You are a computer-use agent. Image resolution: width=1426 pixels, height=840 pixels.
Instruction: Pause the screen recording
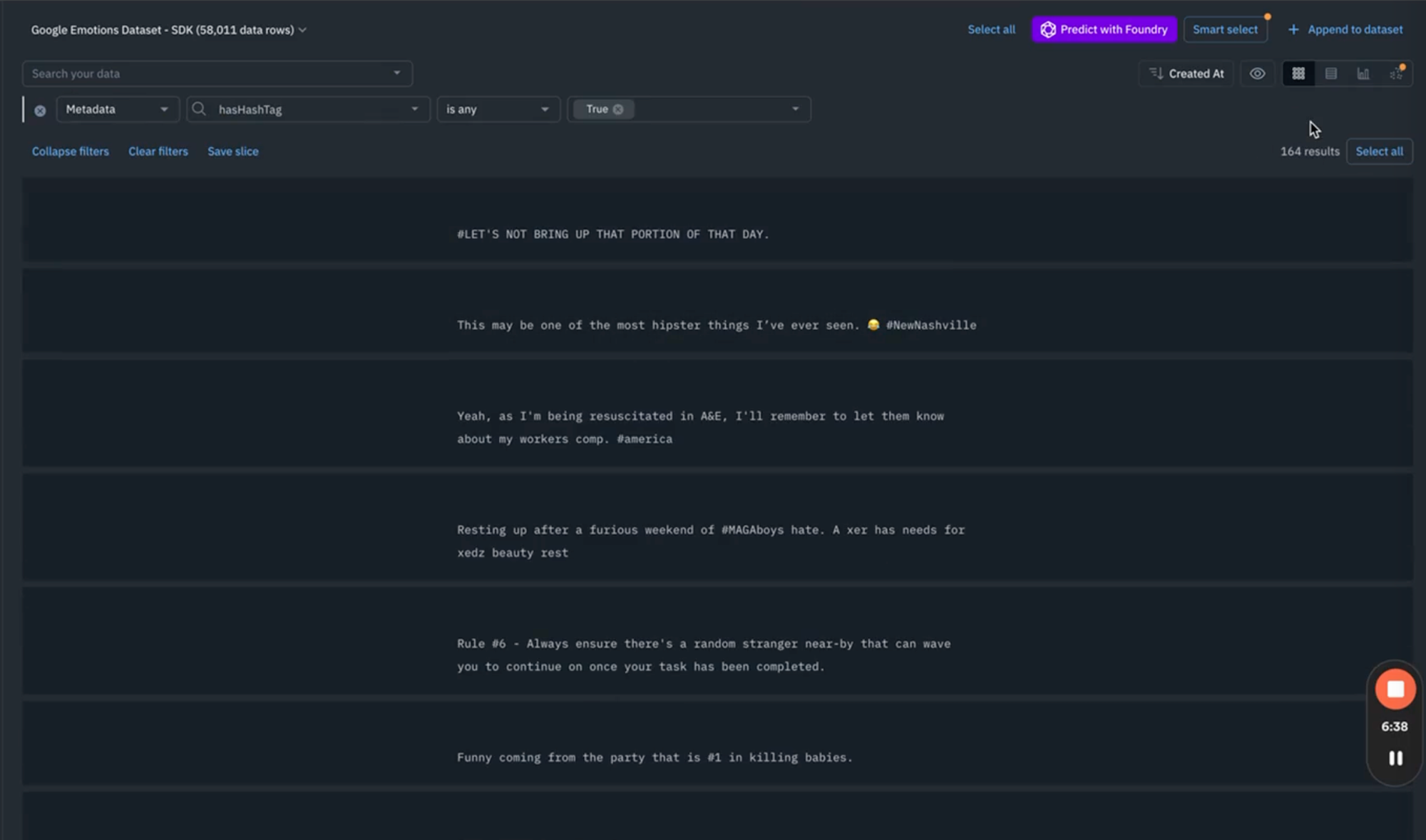[x=1395, y=758]
